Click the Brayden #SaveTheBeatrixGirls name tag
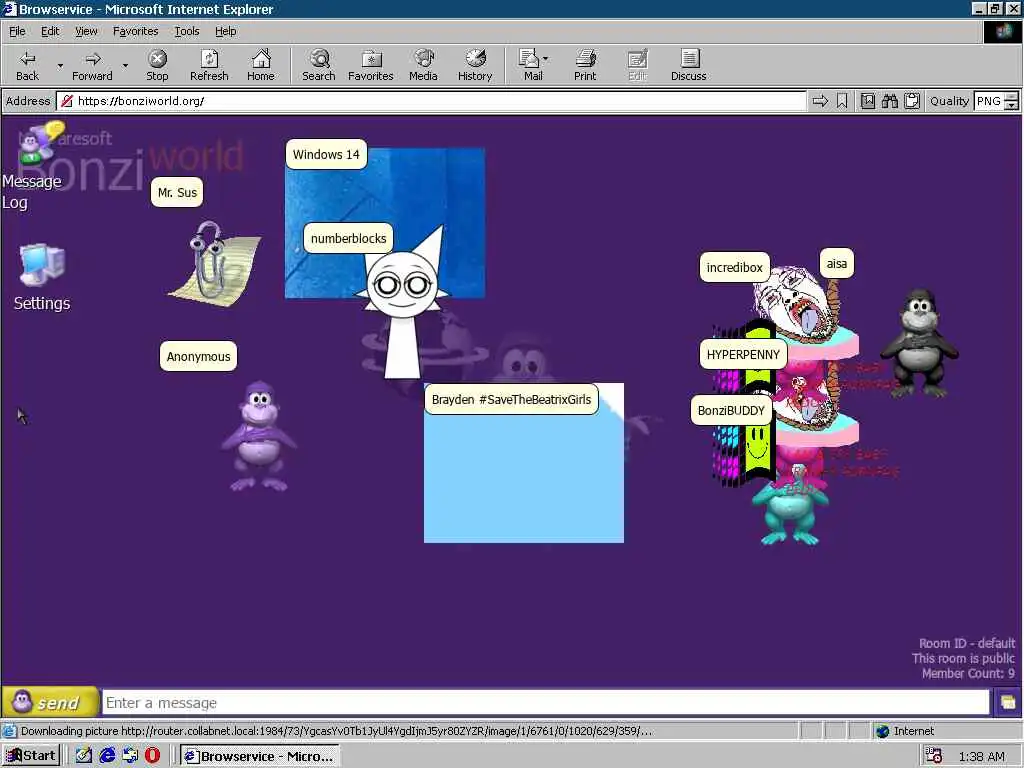The height and width of the screenshot is (768, 1024). 511,400
